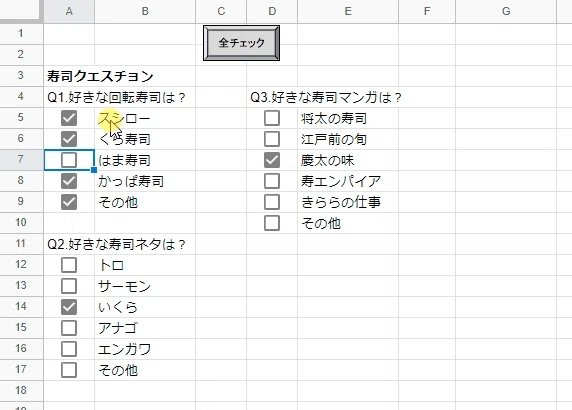Viewport: 572px width, 410px height.
Task: Check the 江戸前の旬 checkbox
Action: coord(272,139)
